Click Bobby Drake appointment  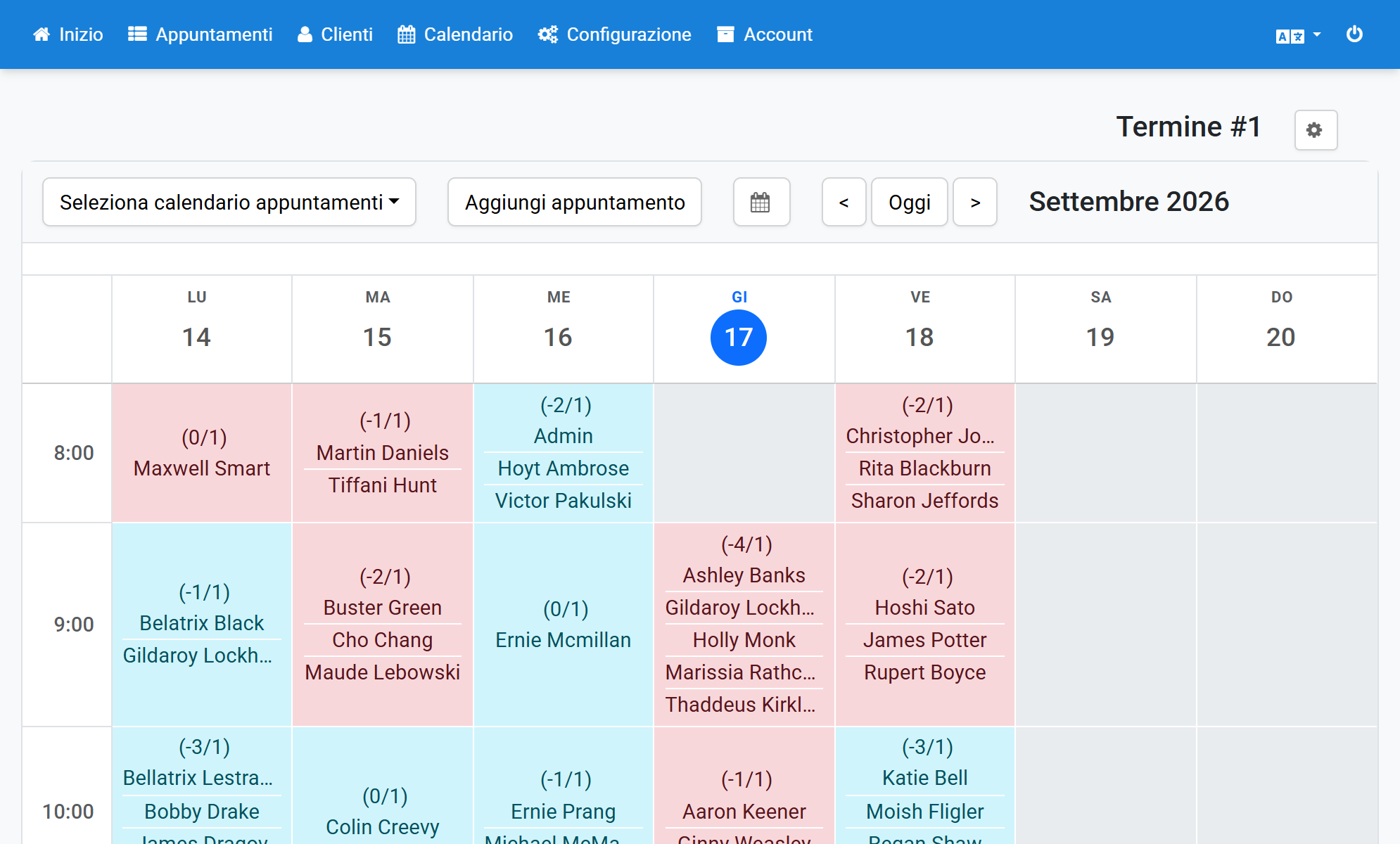pos(202,812)
